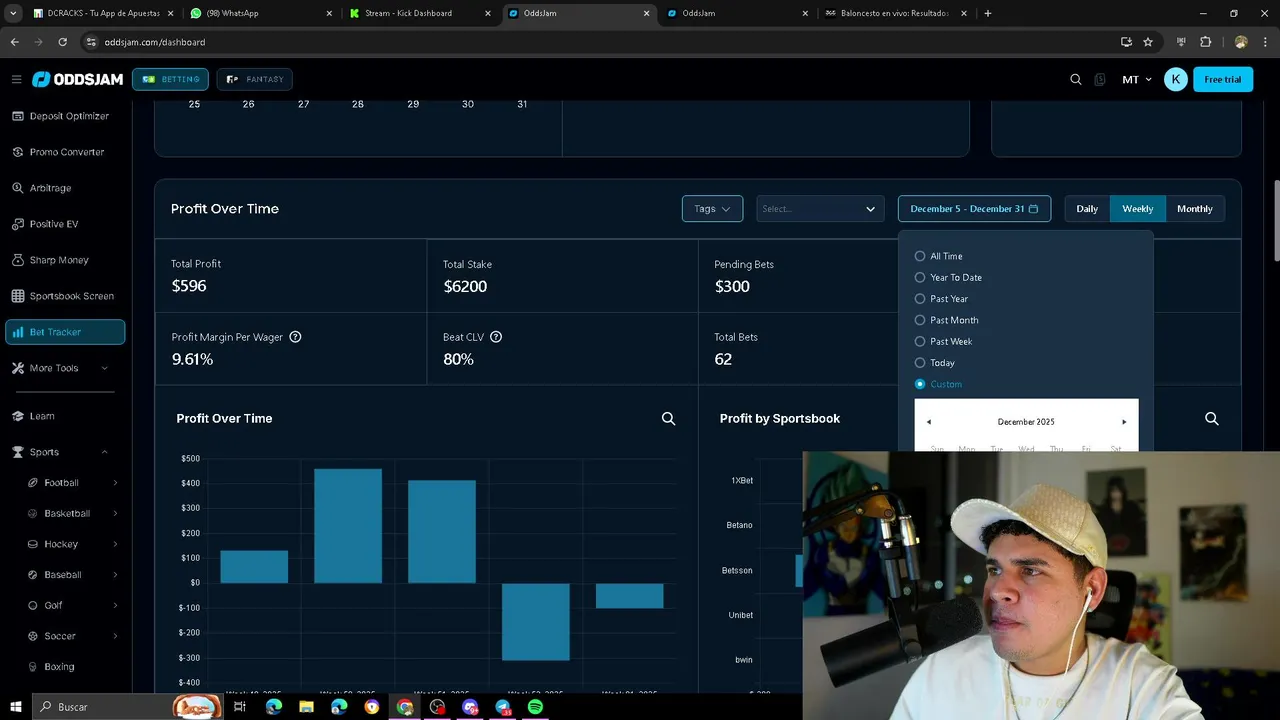Screen dimensions: 1280x720
Task: Zoom the Profit Over Time chart magnifier
Action: pos(668,419)
